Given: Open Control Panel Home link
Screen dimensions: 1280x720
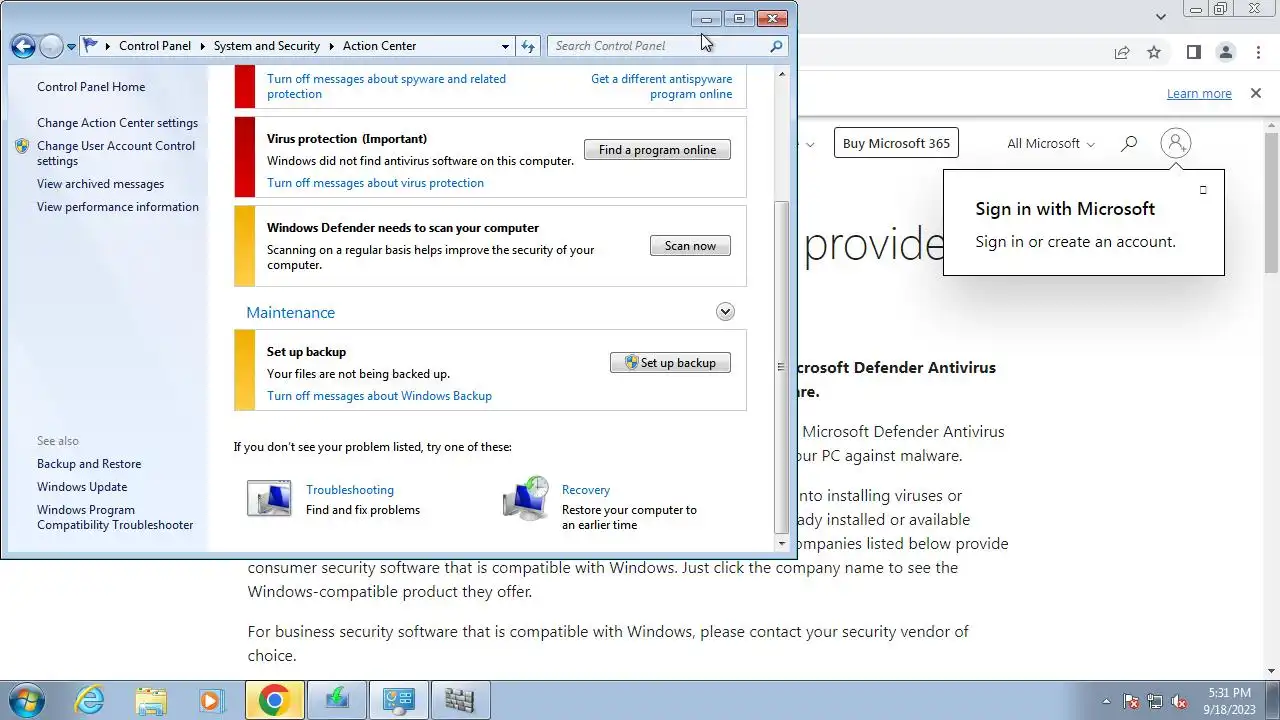Looking at the screenshot, I should (91, 87).
